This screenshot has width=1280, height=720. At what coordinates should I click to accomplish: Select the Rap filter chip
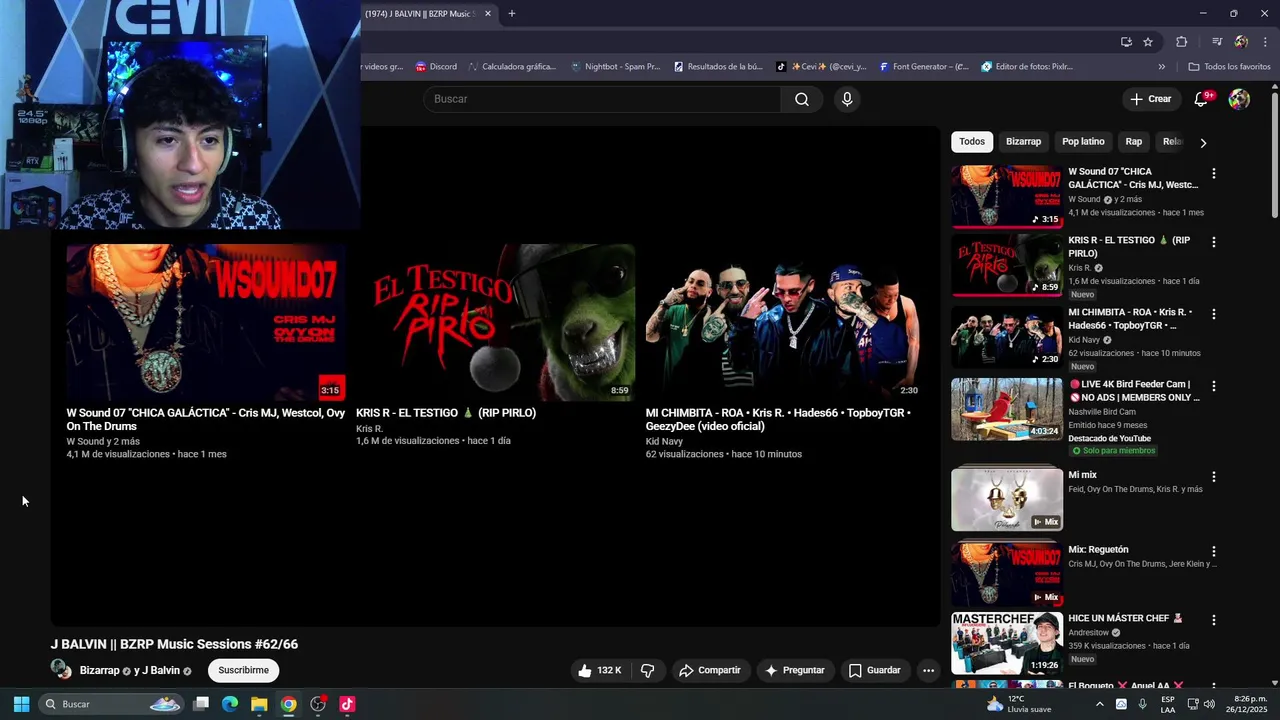pyautogui.click(x=1133, y=142)
